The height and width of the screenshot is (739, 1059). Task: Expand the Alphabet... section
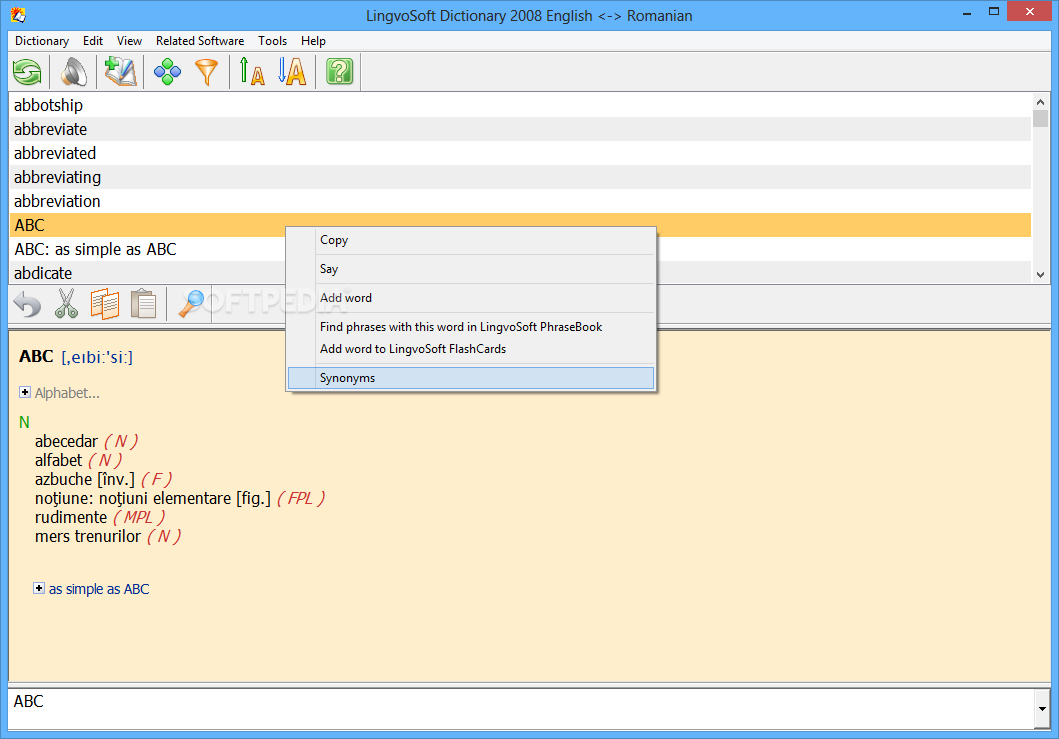[25, 392]
